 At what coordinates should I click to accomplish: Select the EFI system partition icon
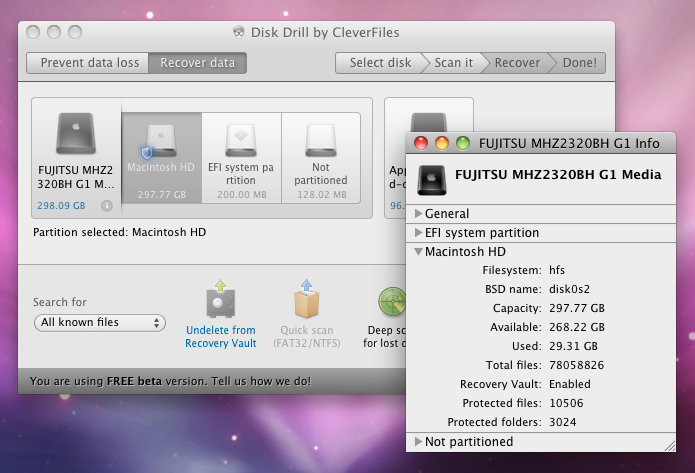241,140
